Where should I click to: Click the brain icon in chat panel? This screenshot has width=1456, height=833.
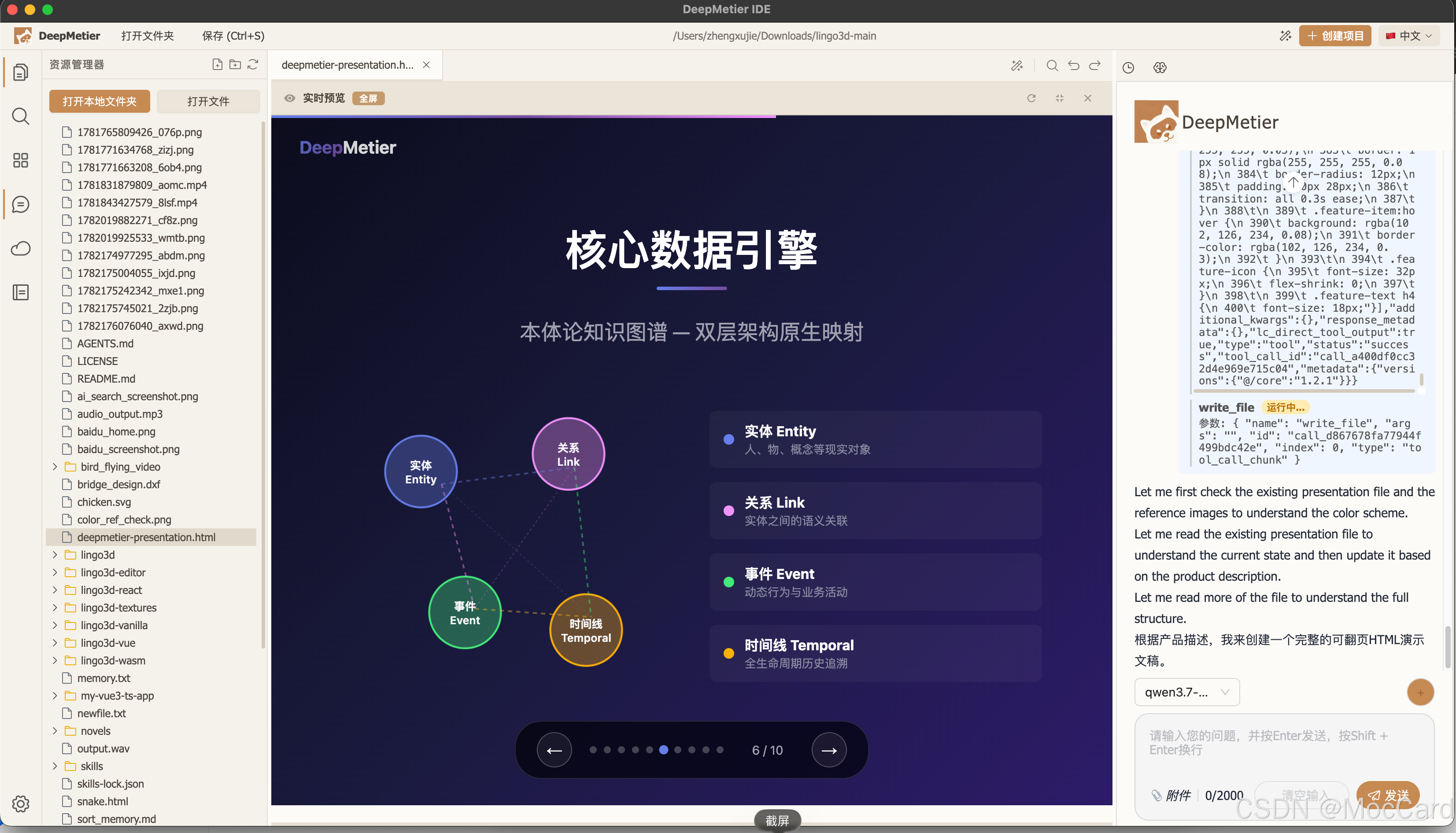point(1160,67)
